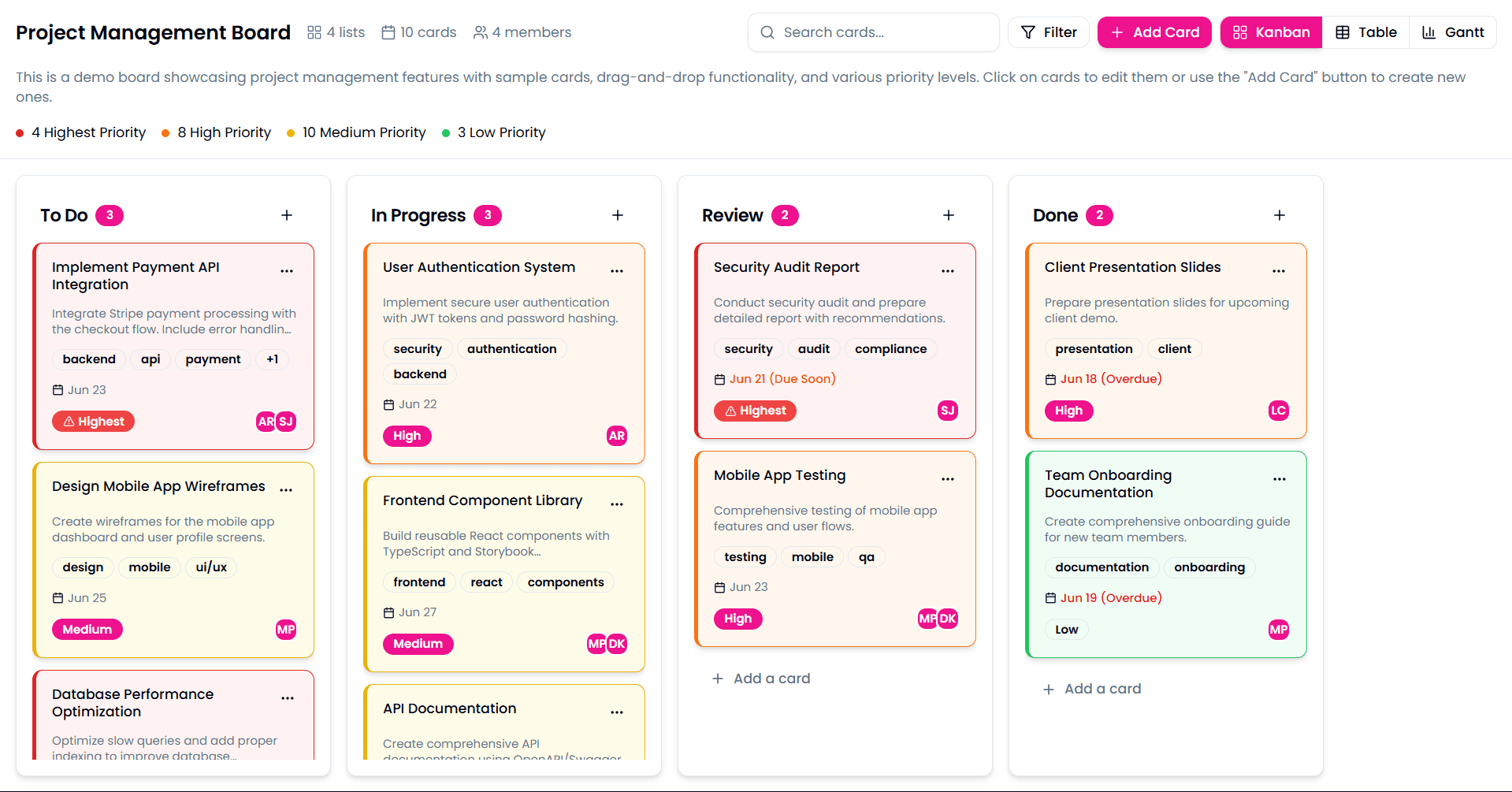Click the plus icon in Review column header
This screenshot has height=792, width=1512.
(949, 215)
